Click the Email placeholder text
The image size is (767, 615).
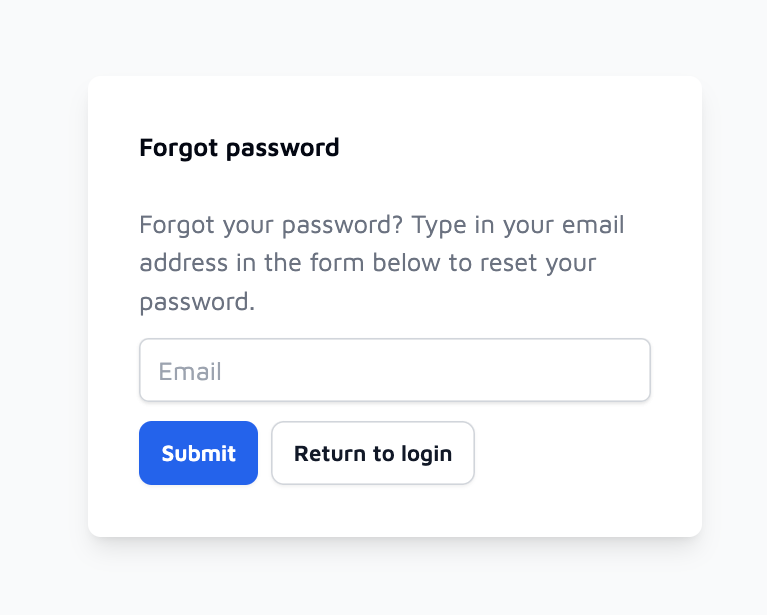pos(190,371)
